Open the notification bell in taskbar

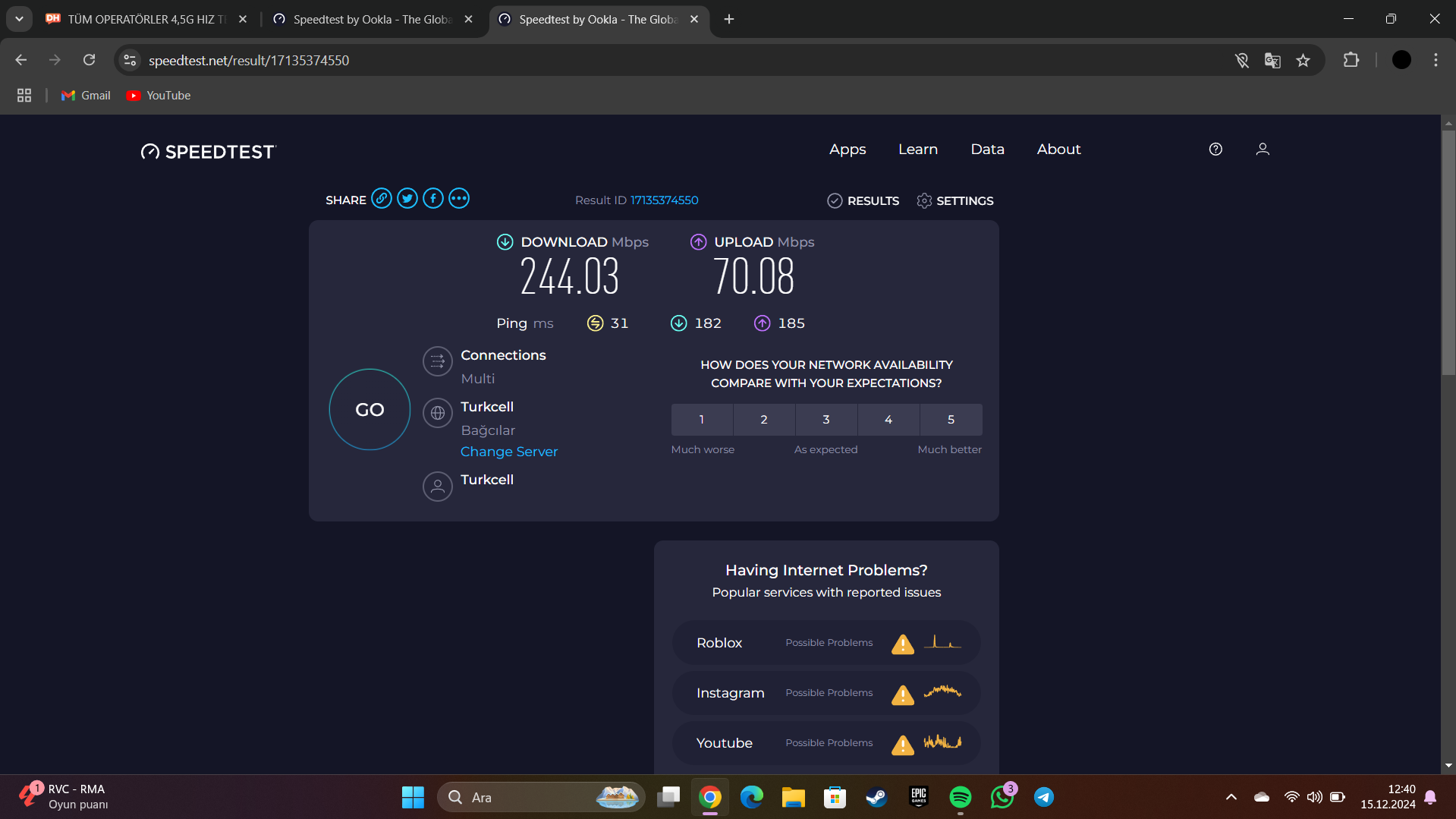point(1430,797)
